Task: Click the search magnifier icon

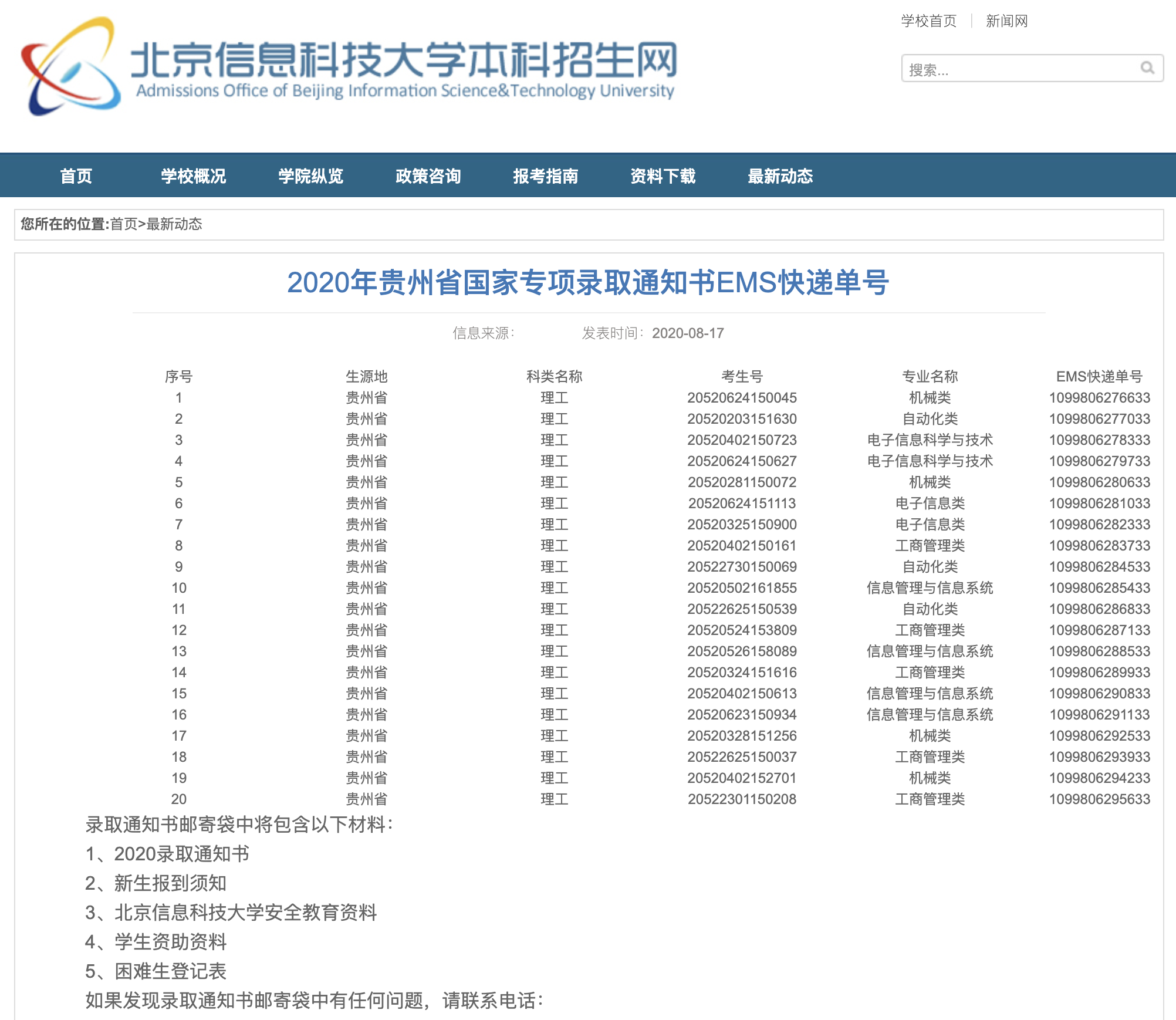Action: 1147,68
